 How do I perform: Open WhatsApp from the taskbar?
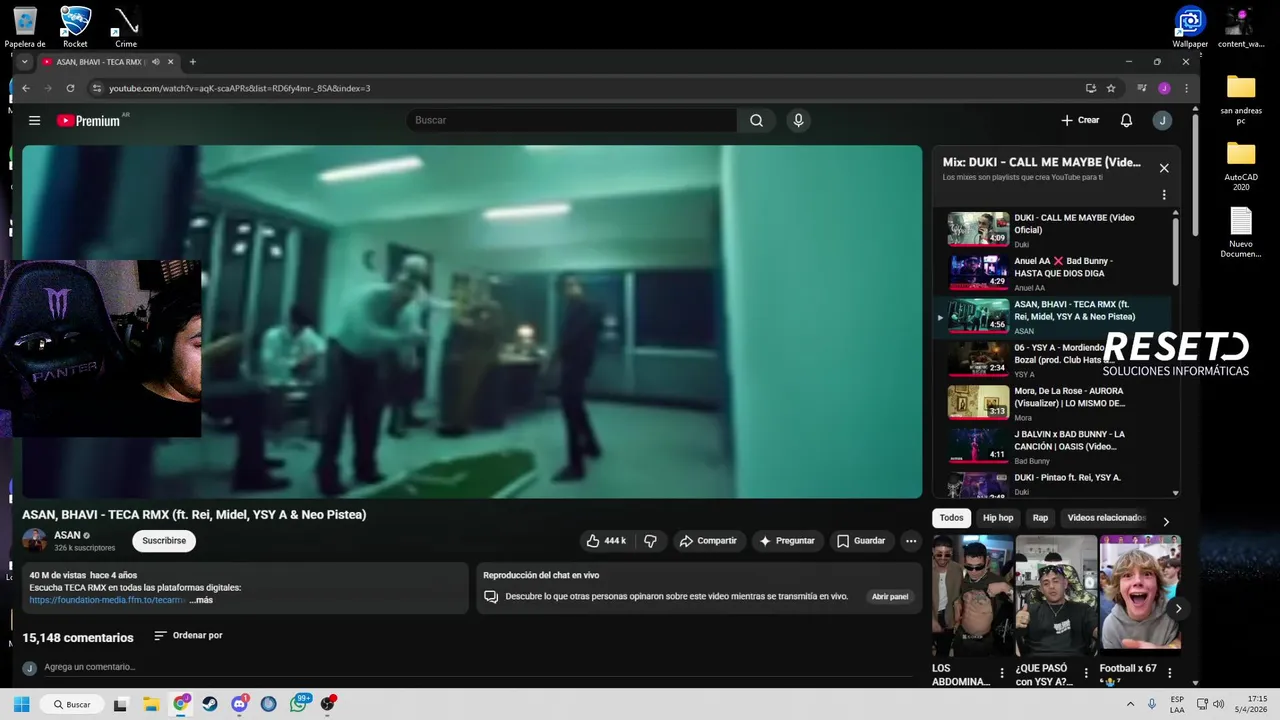coord(299,704)
